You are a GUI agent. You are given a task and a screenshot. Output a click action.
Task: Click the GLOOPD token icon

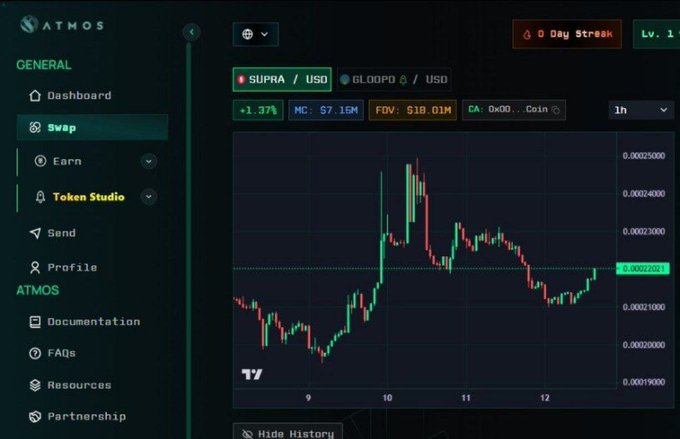345,79
